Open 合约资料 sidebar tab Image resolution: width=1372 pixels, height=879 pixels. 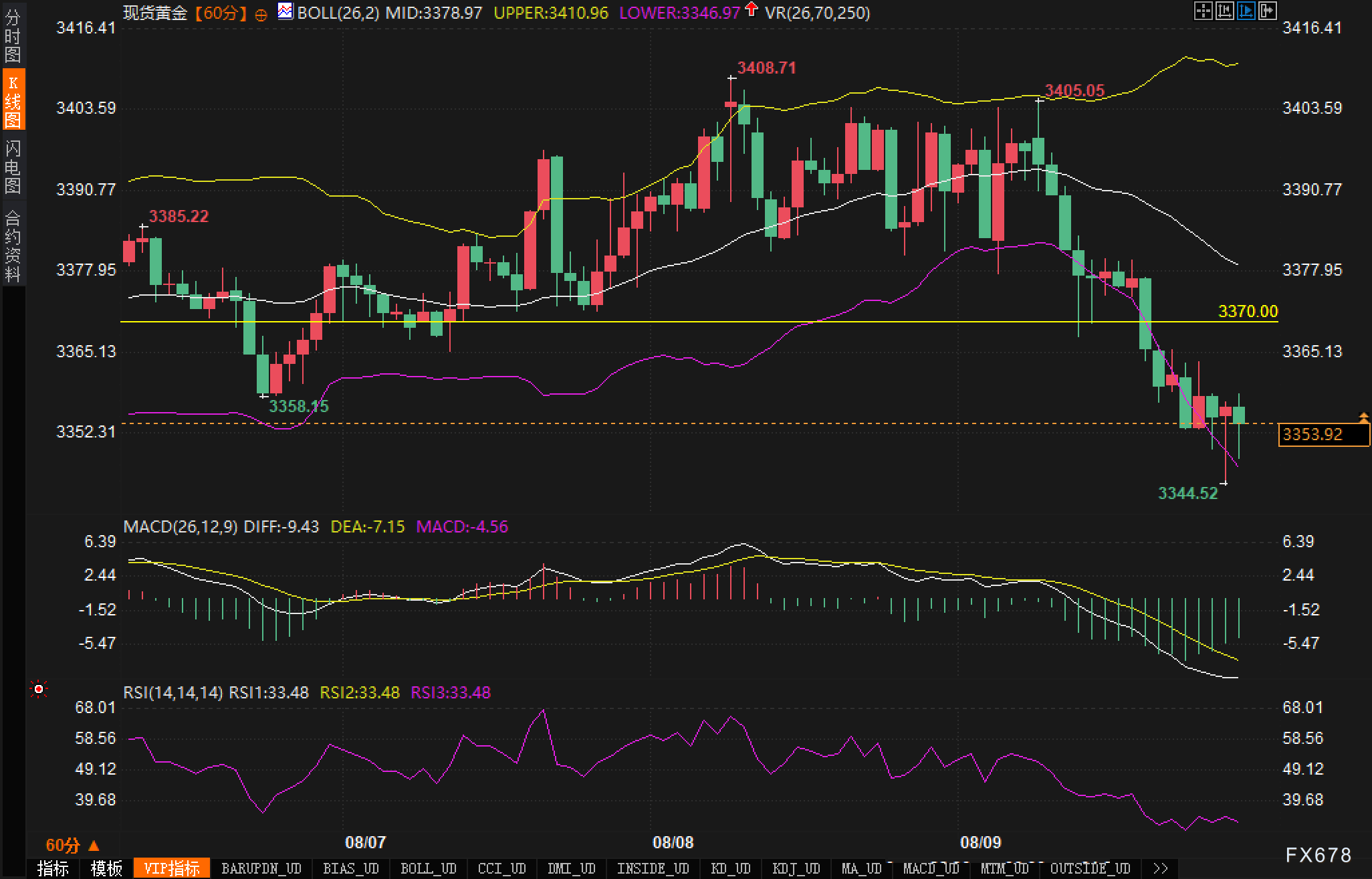point(13,246)
